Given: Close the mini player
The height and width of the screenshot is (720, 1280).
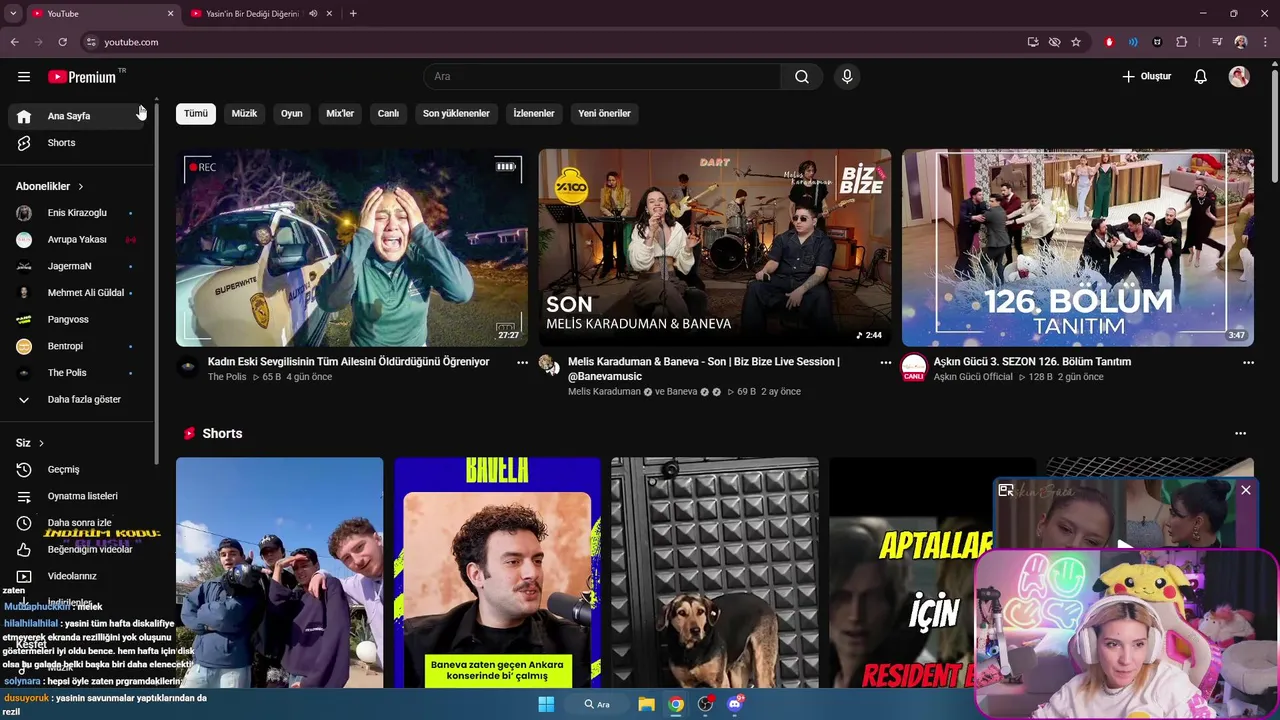Looking at the screenshot, I should tap(1245, 490).
